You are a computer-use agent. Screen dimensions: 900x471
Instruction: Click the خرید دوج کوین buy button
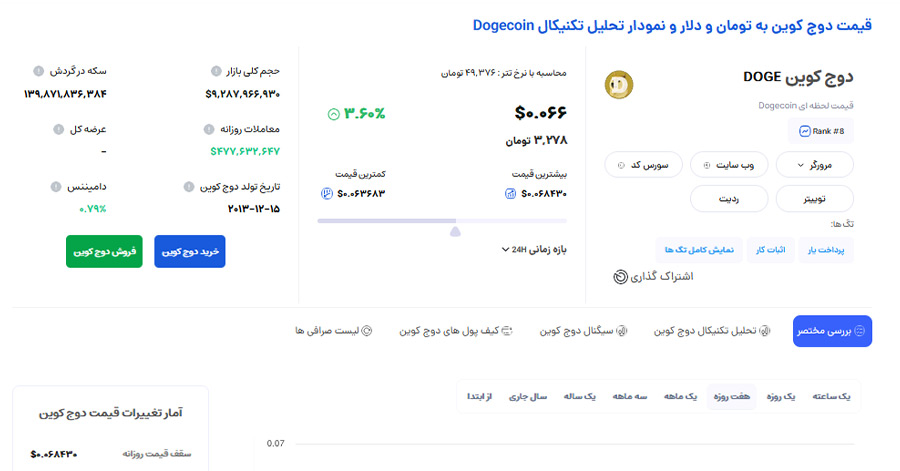pos(190,251)
